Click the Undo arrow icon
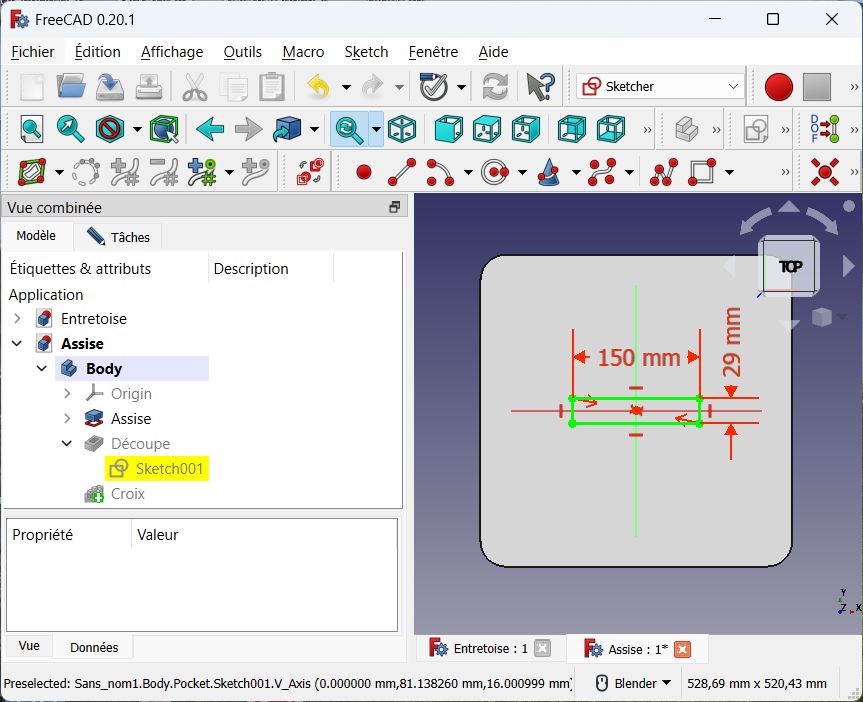The height and width of the screenshot is (702, 863). pyautogui.click(x=318, y=87)
